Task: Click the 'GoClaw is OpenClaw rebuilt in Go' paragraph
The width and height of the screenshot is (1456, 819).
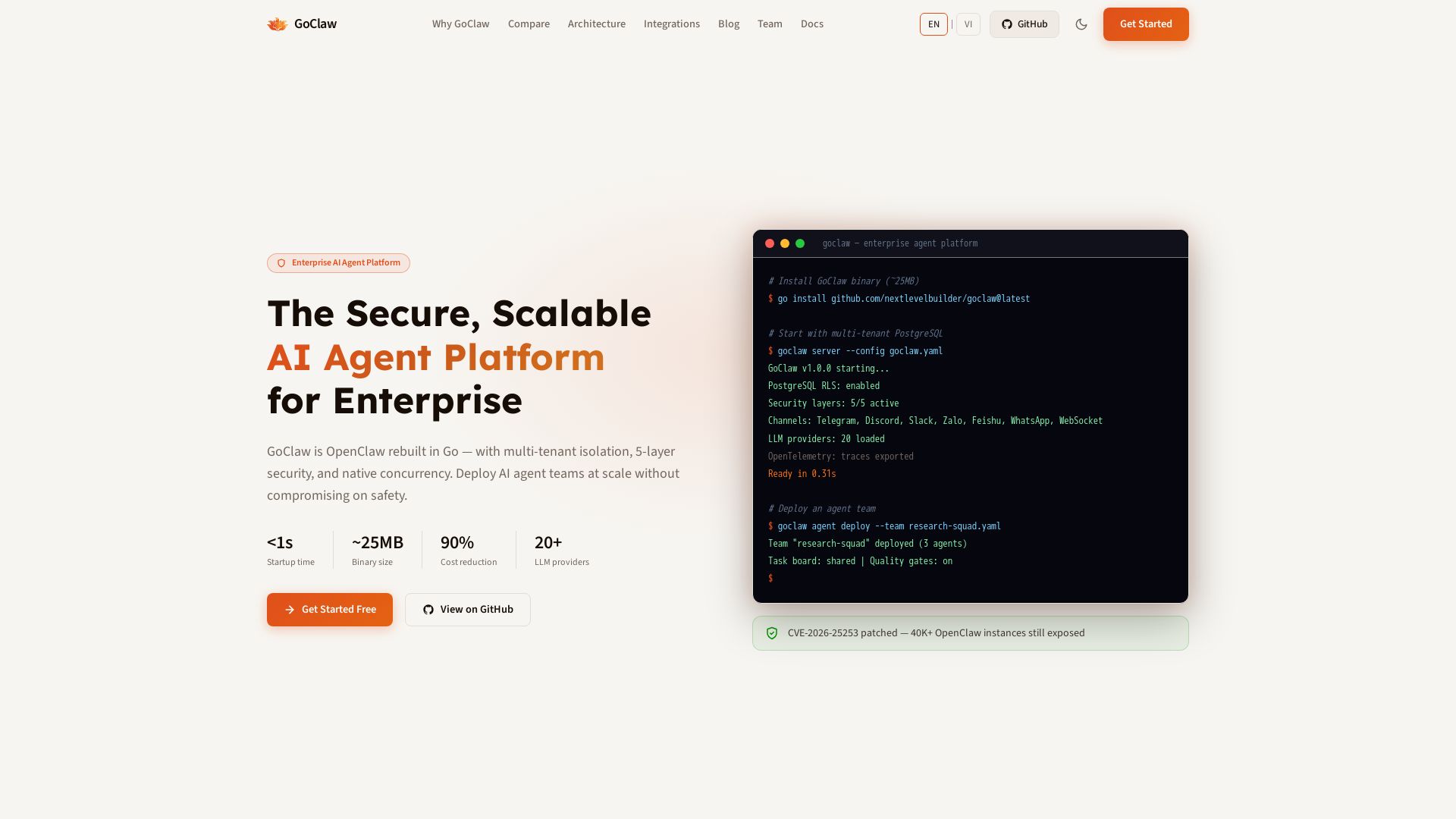Action: click(x=473, y=473)
